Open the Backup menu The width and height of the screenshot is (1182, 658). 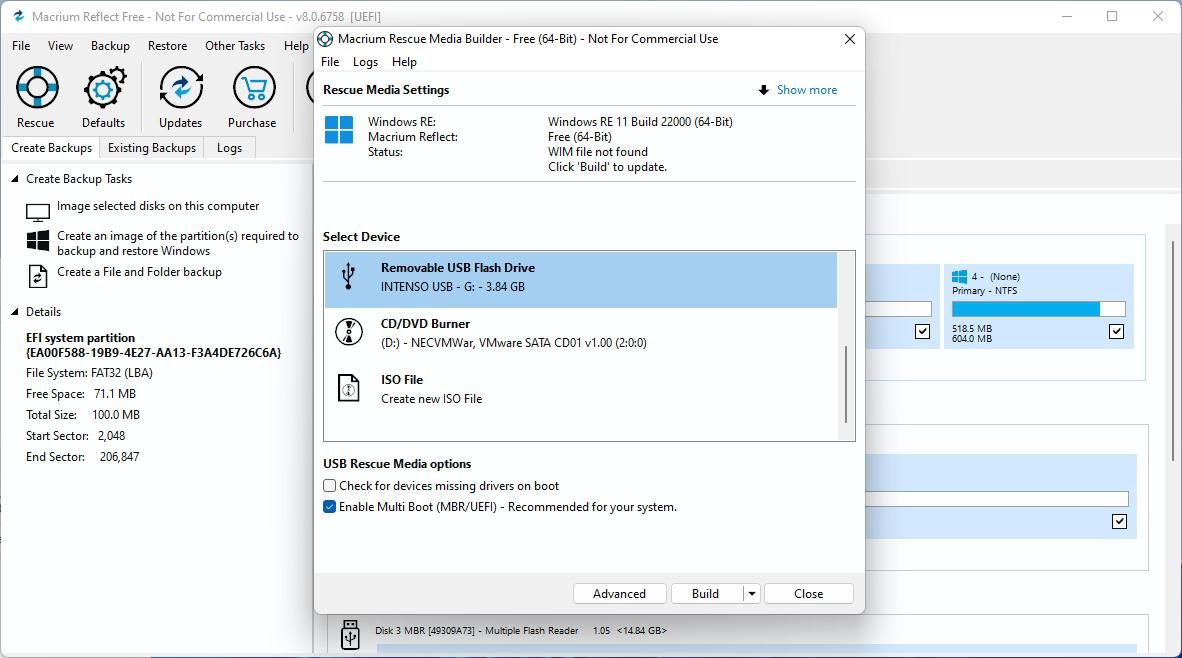[x=110, y=46]
